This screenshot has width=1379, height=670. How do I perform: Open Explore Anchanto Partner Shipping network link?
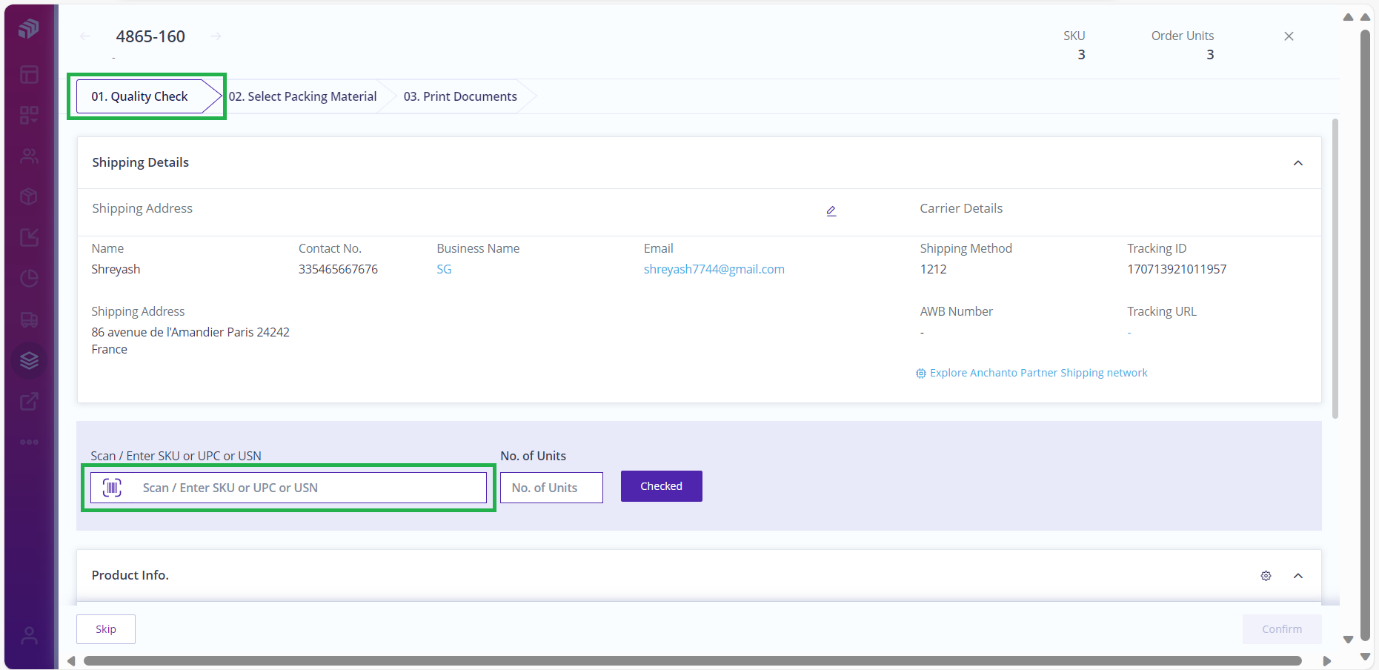coord(1038,373)
